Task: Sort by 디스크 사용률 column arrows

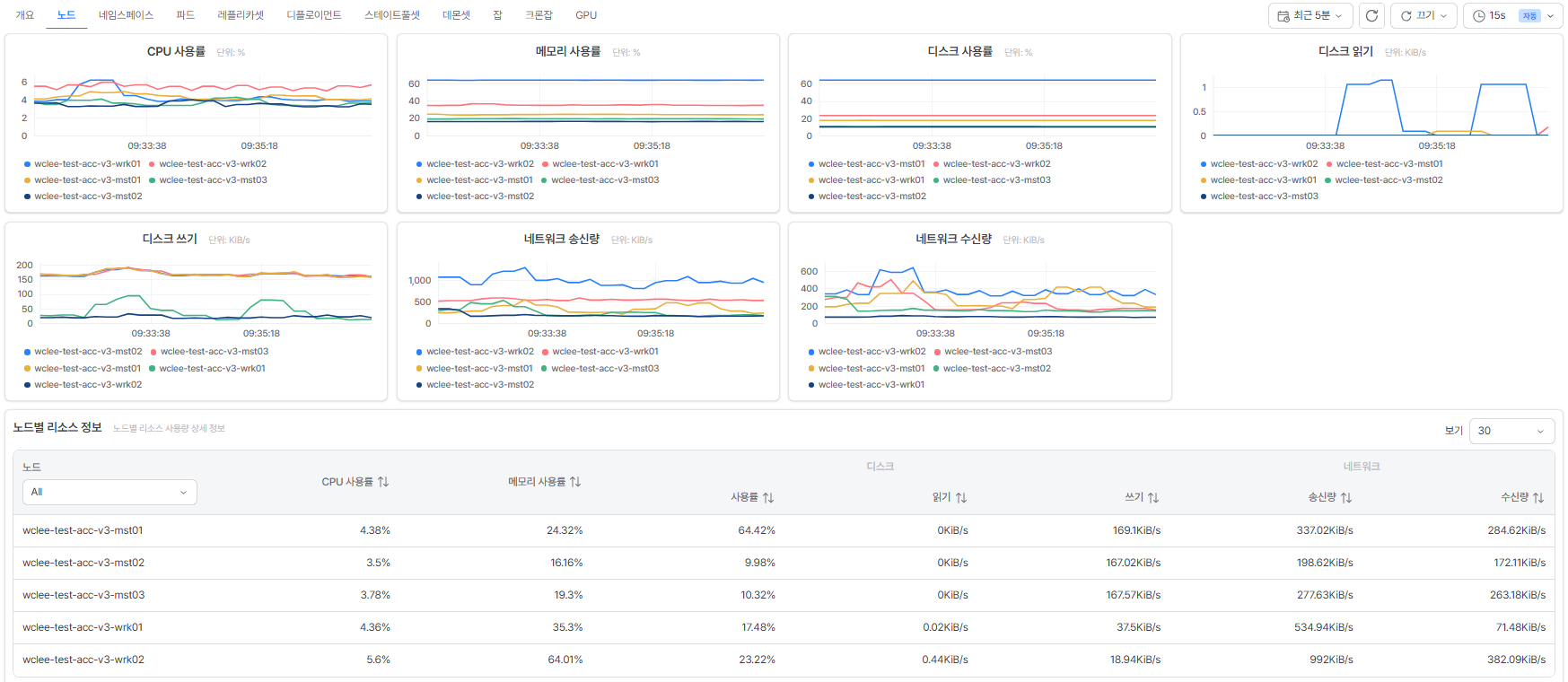Action: [x=768, y=497]
